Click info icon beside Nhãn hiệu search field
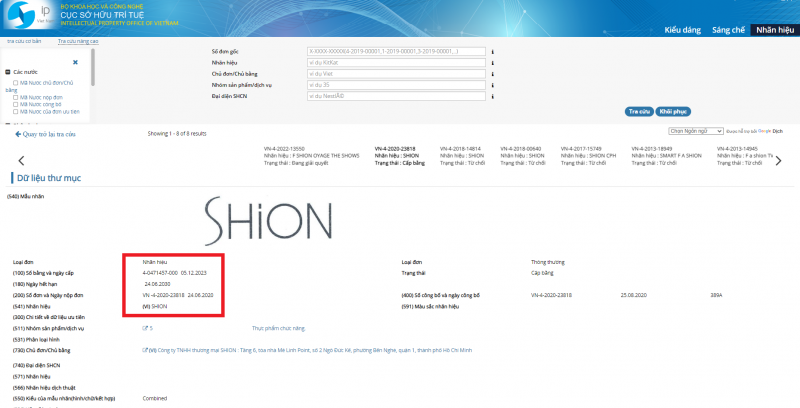This screenshot has width=800, height=408. pyautogui.click(x=494, y=62)
